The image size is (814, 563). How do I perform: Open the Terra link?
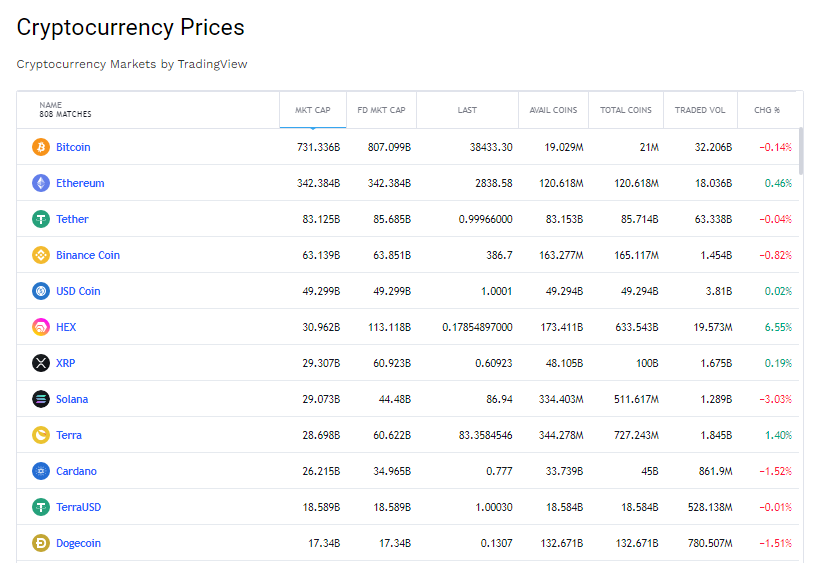(x=69, y=435)
